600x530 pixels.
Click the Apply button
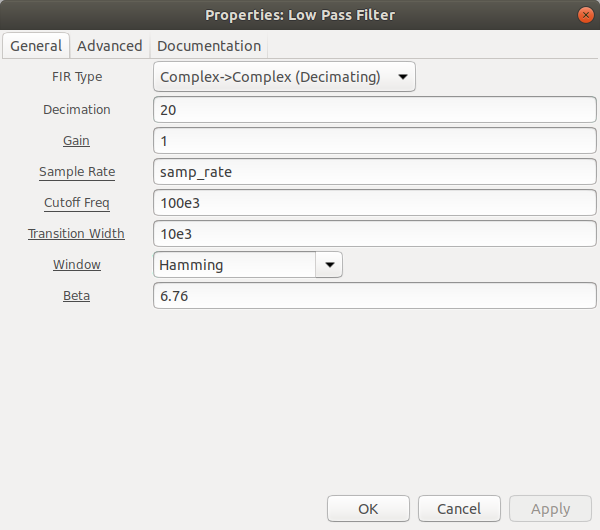[x=550, y=509]
